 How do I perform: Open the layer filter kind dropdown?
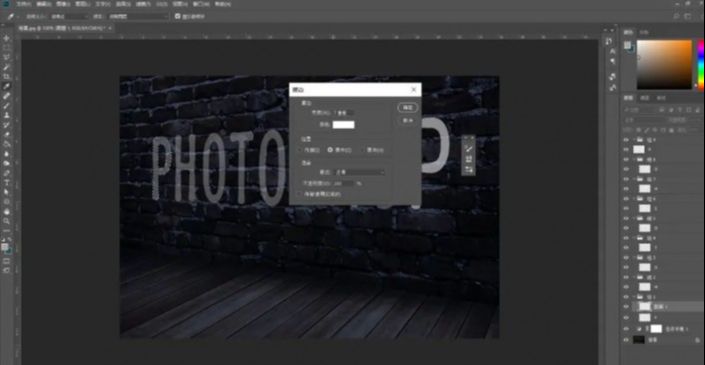pyautogui.click(x=640, y=109)
